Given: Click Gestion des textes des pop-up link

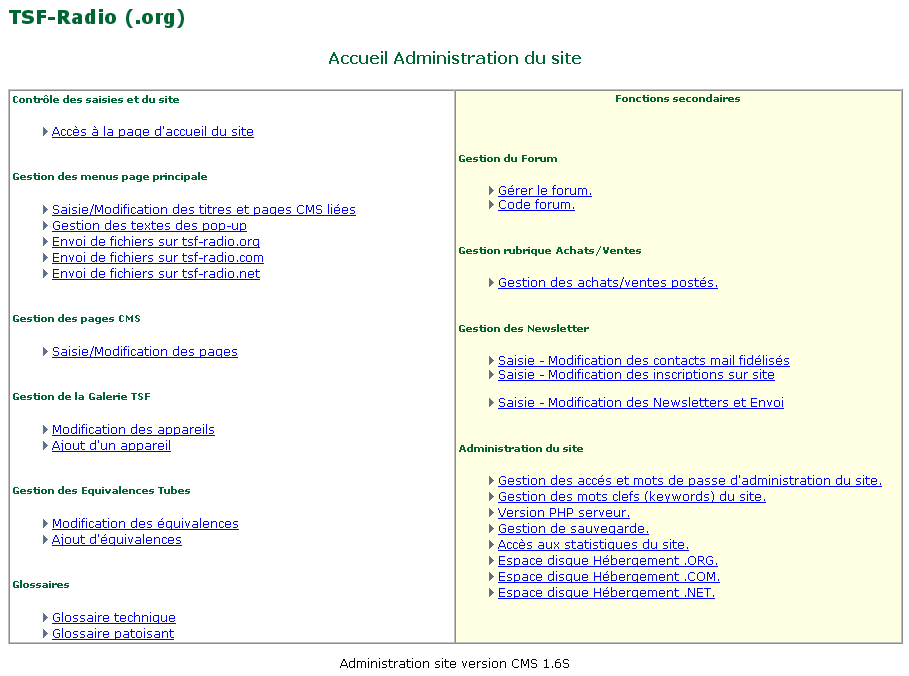Looking at the screenshot, I should (149, 226).
